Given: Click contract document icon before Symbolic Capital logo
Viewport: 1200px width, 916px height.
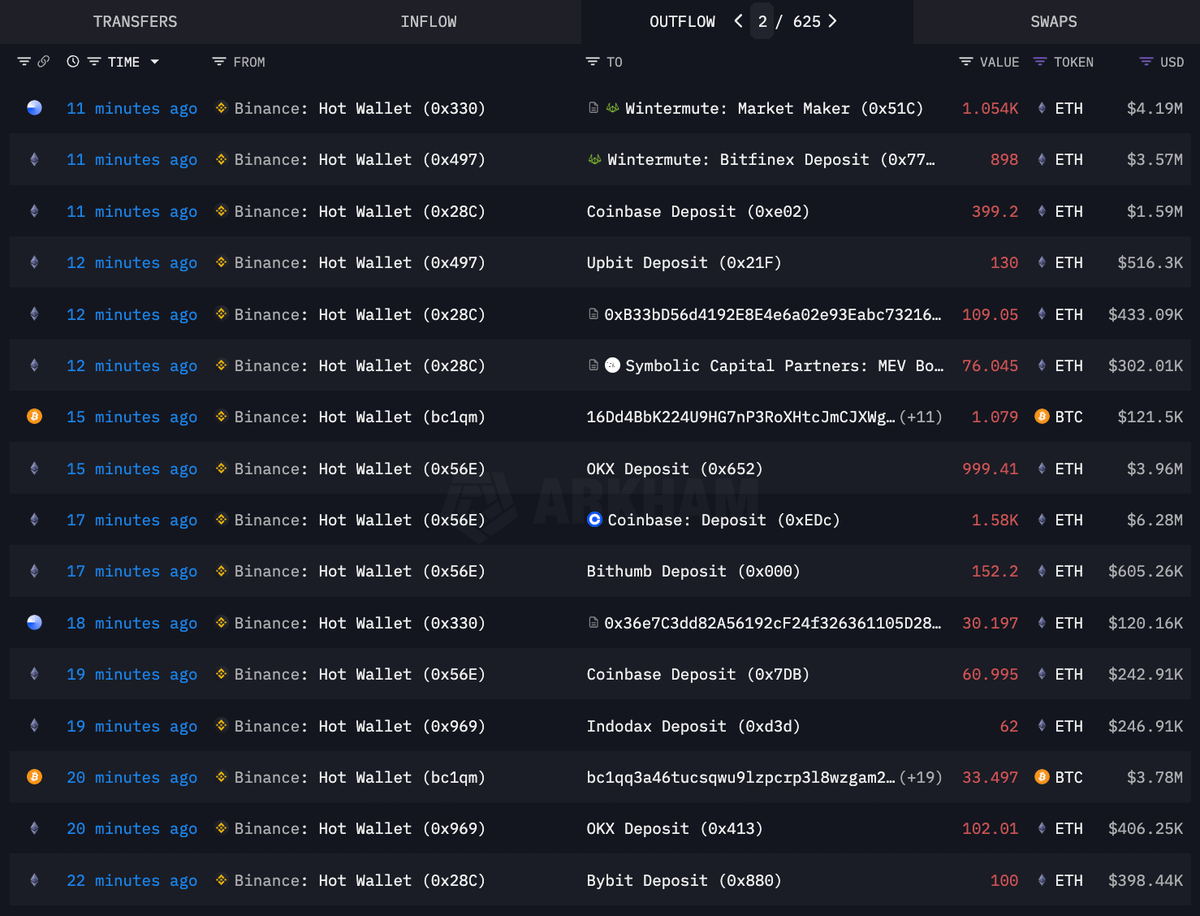Looking at the screenshot, I should tap(594, 366).
